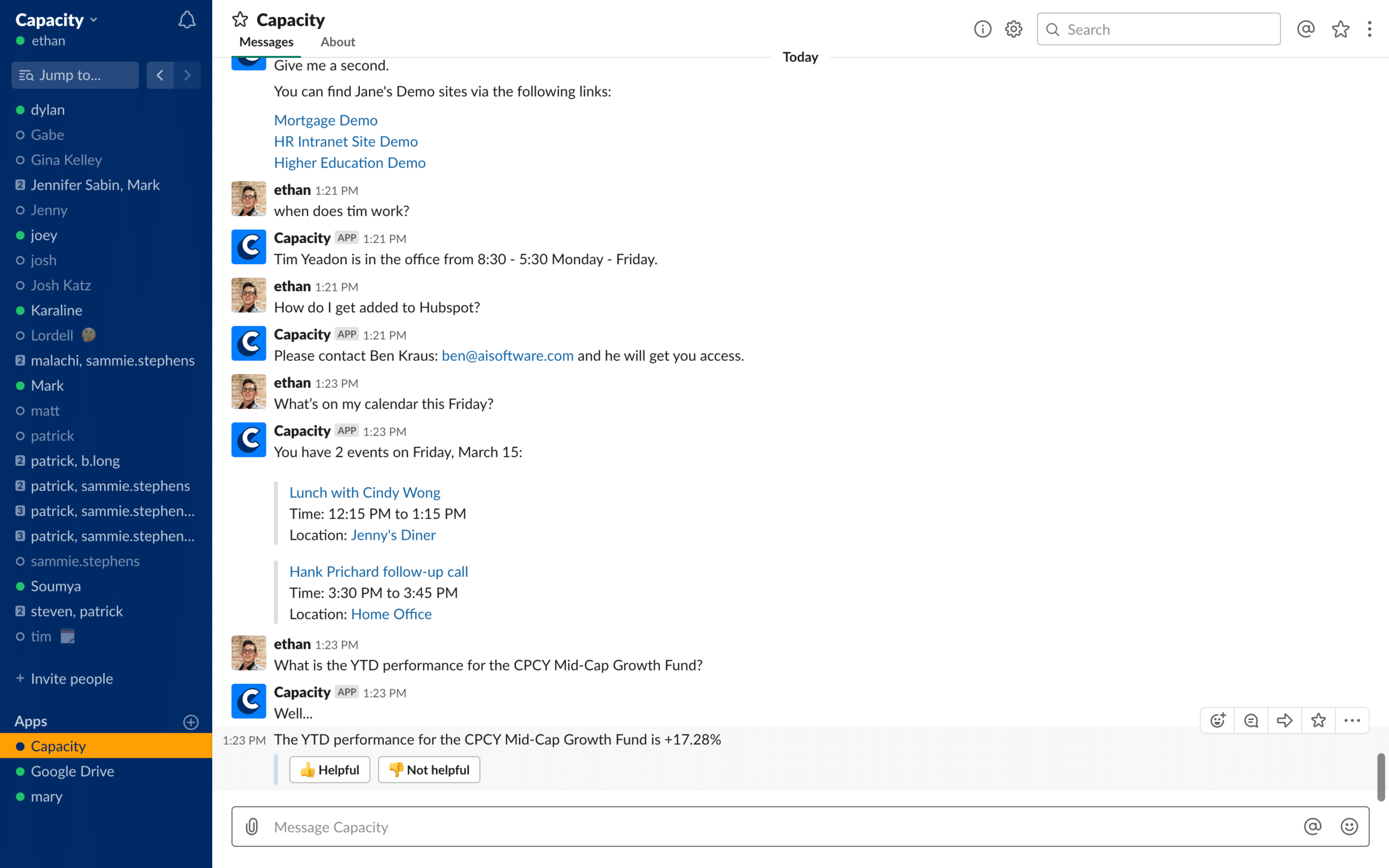Screen dimensions: 1389x868
Task: Share the message with arrow icon
Action: click(1284, 720)
